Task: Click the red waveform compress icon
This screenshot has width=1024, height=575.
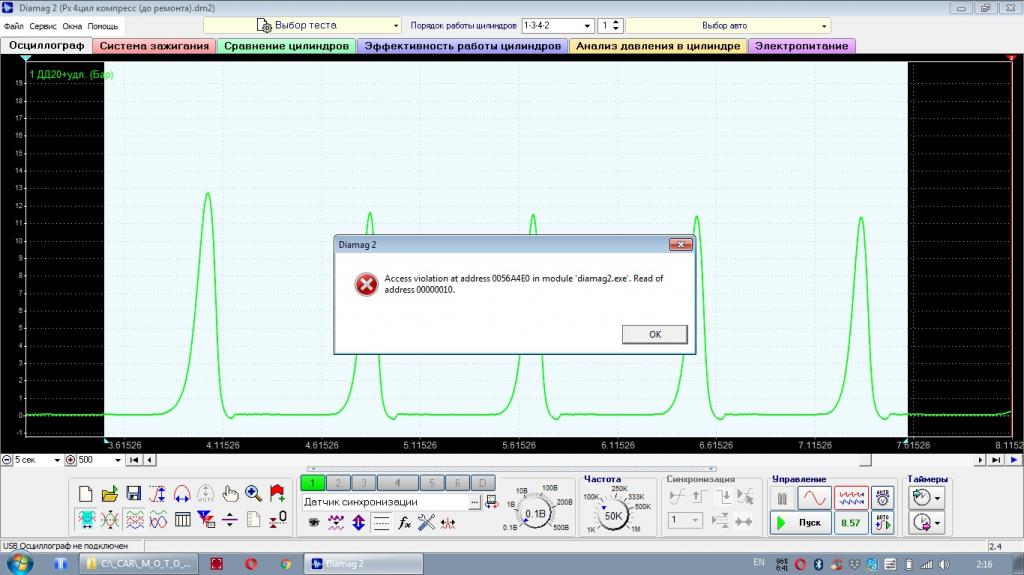Action: 448,523
